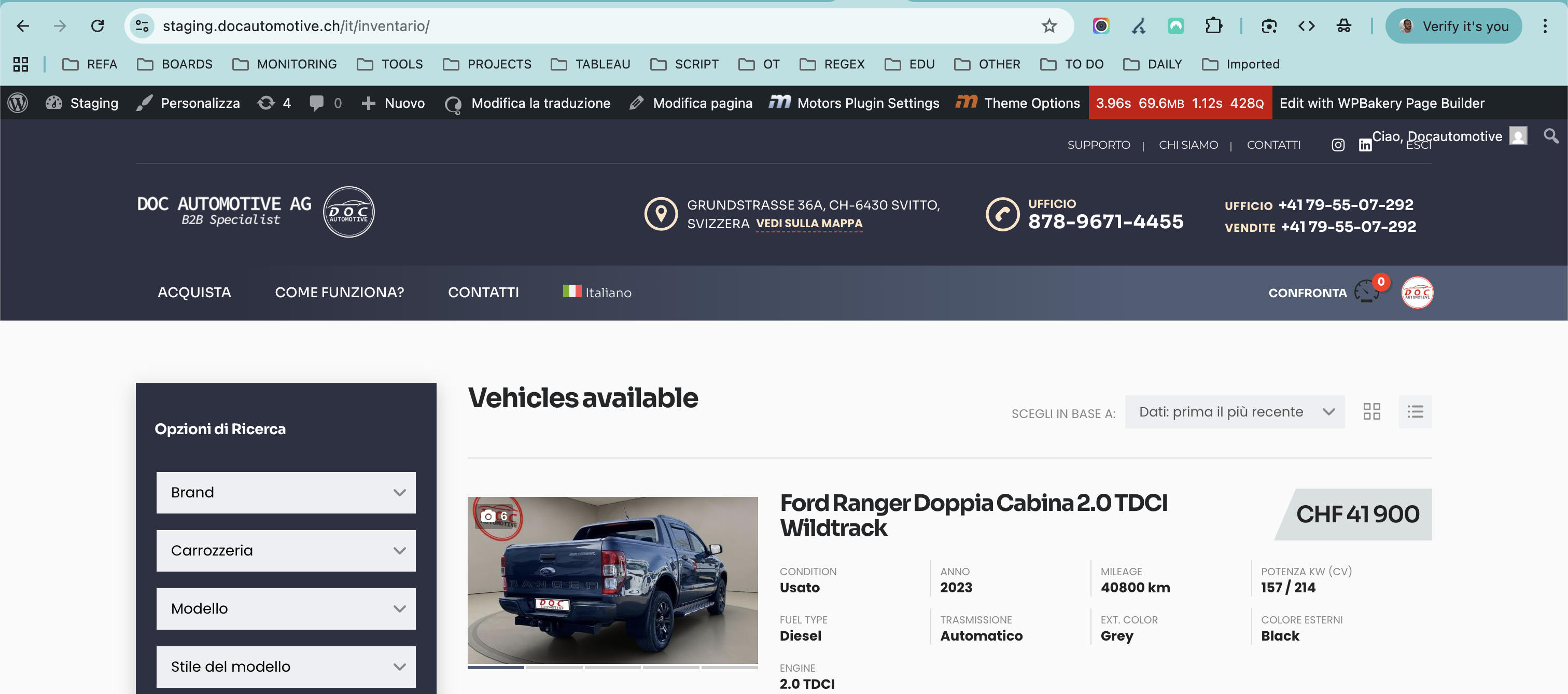Click the screenshot capture extension icon
Image resolution: width=1568 pixels, height=694 pixels.
1268,26
